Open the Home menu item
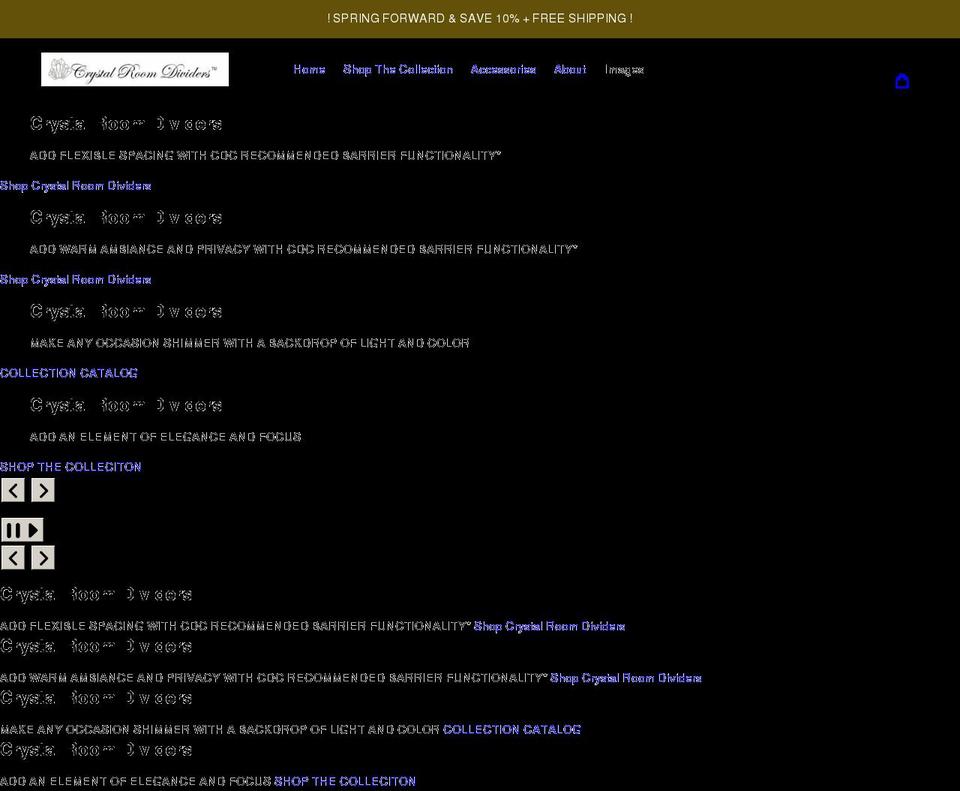 [309, 69]
